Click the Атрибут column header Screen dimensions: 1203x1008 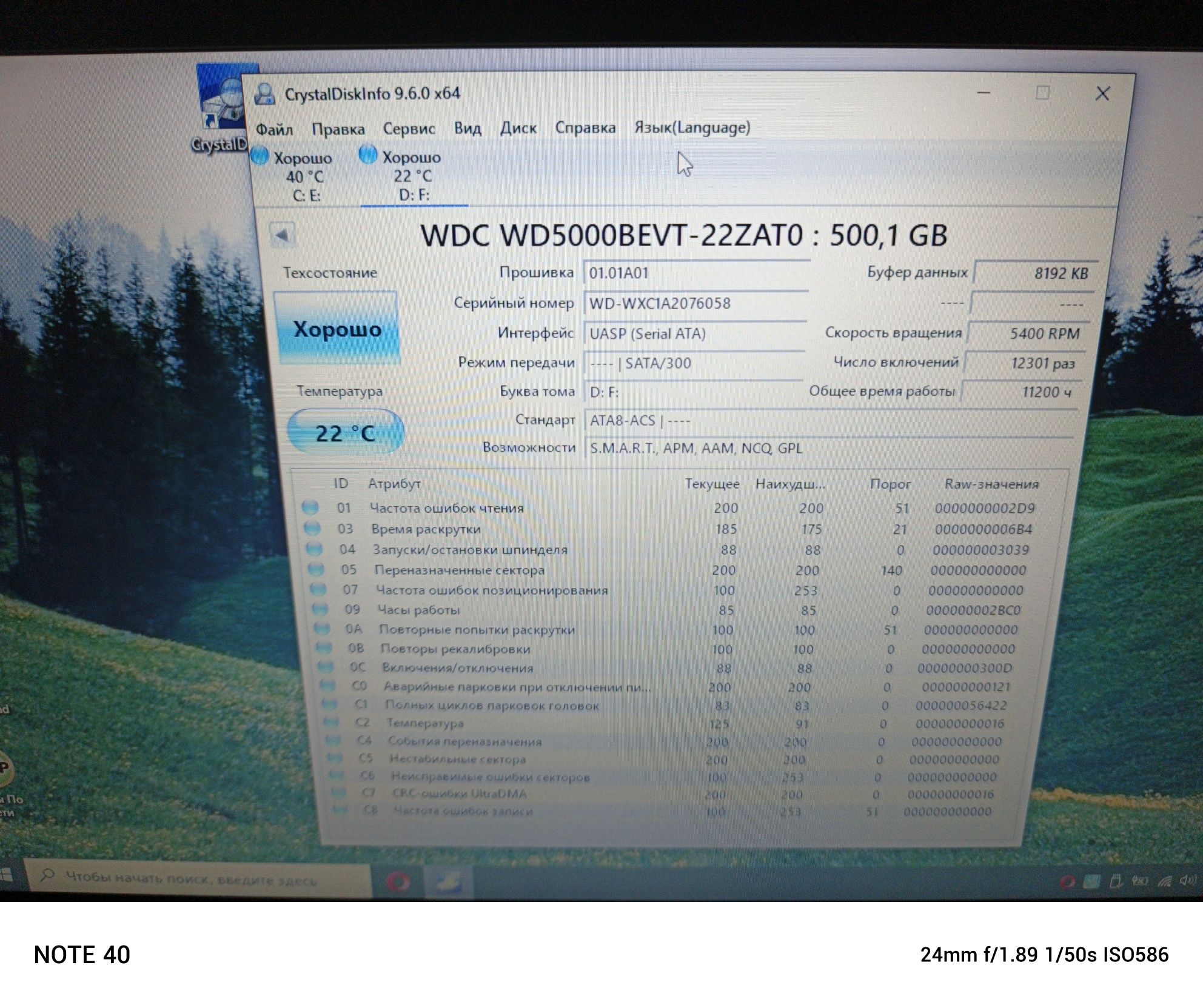(x=394, y=483)
